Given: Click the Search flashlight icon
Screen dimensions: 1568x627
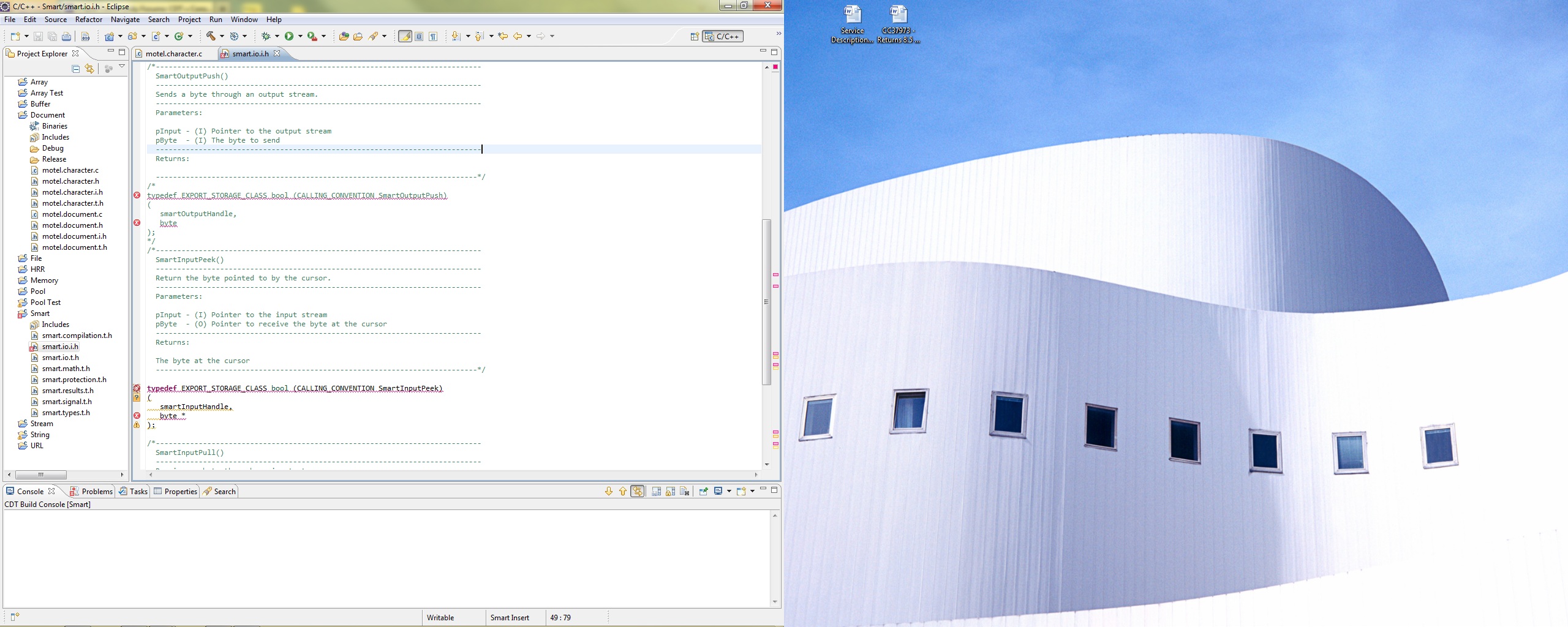Looking at the screenshot, I should coord(372,36).
